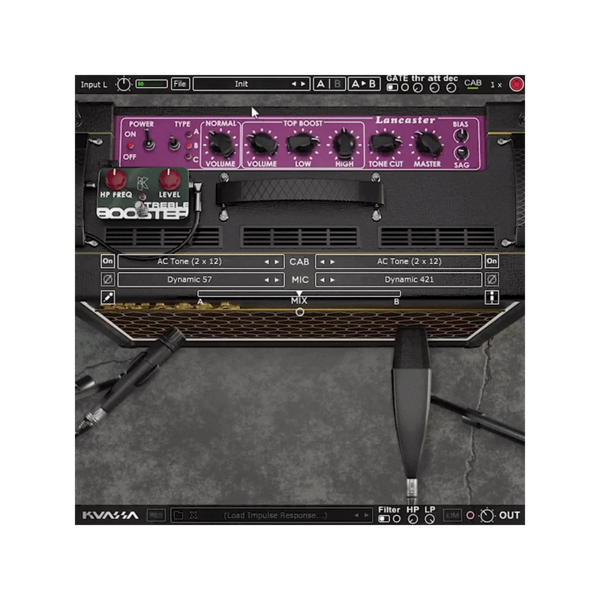Viewport: 600px width, 600px height.
Task: Select amp type C indicator
Action: tap(189, 157)
